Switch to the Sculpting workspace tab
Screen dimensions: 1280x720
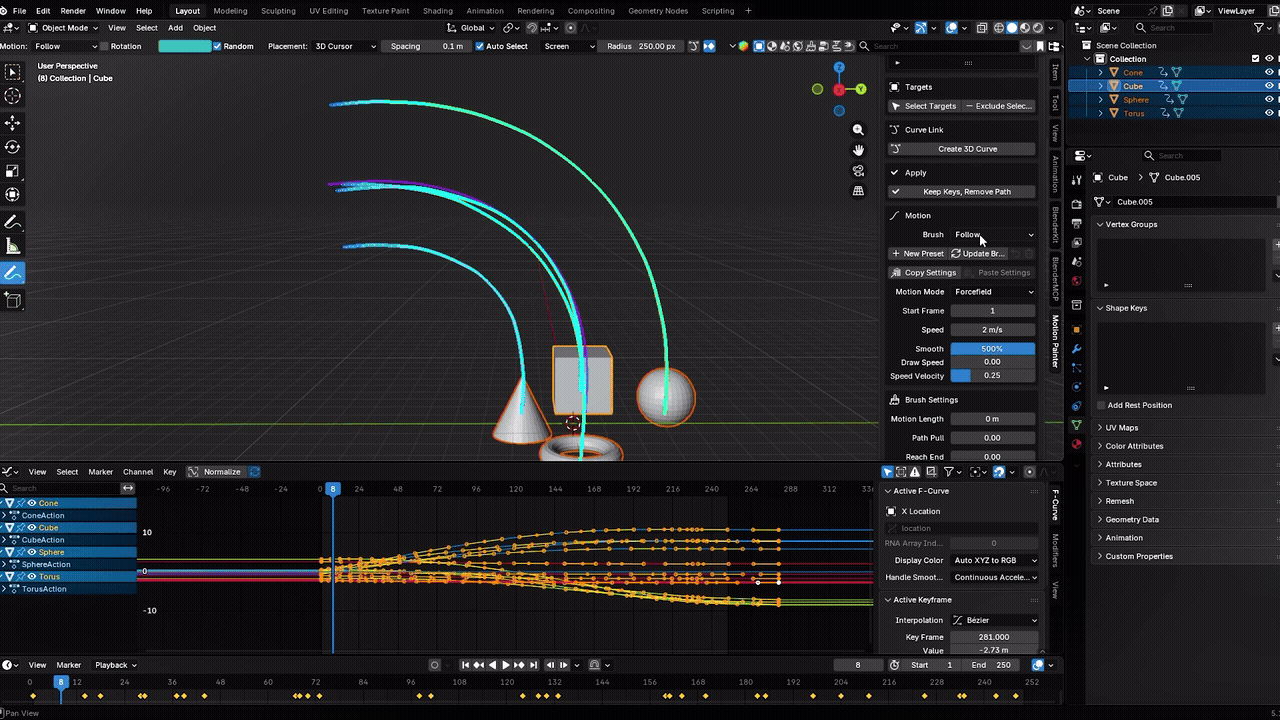(278, 11)
